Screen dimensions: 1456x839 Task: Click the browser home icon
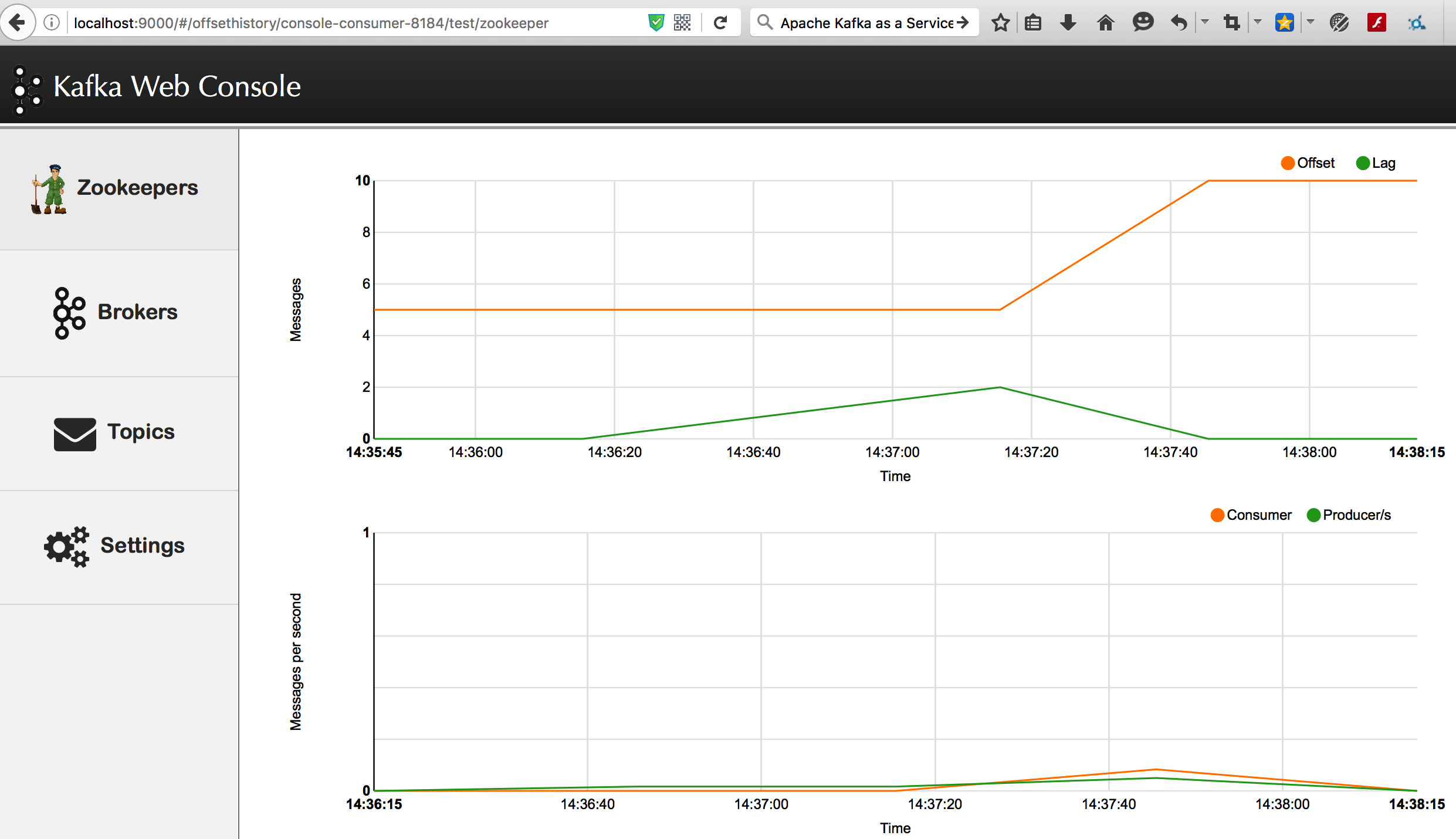(1105, 23)
